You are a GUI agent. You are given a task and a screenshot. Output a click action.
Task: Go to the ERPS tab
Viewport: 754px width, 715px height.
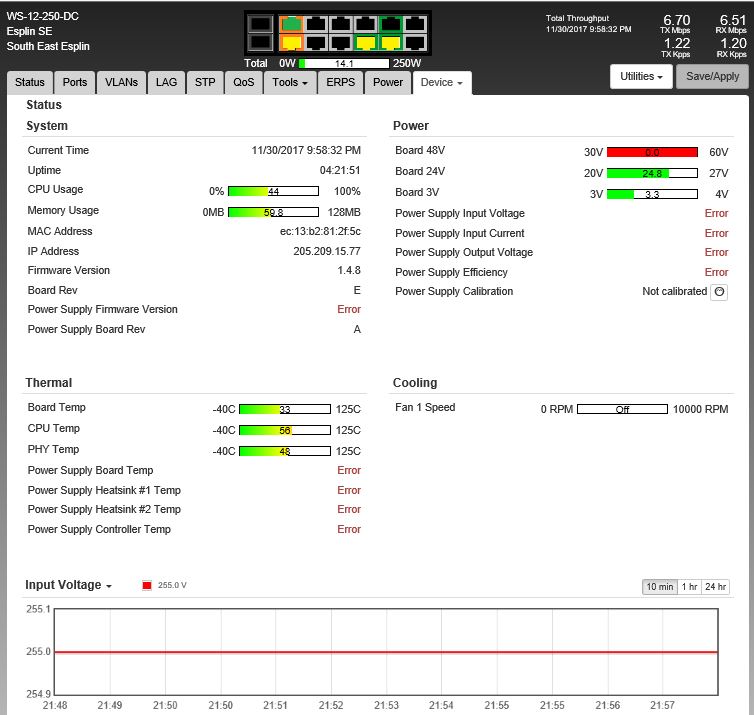(x=341, y=82)
